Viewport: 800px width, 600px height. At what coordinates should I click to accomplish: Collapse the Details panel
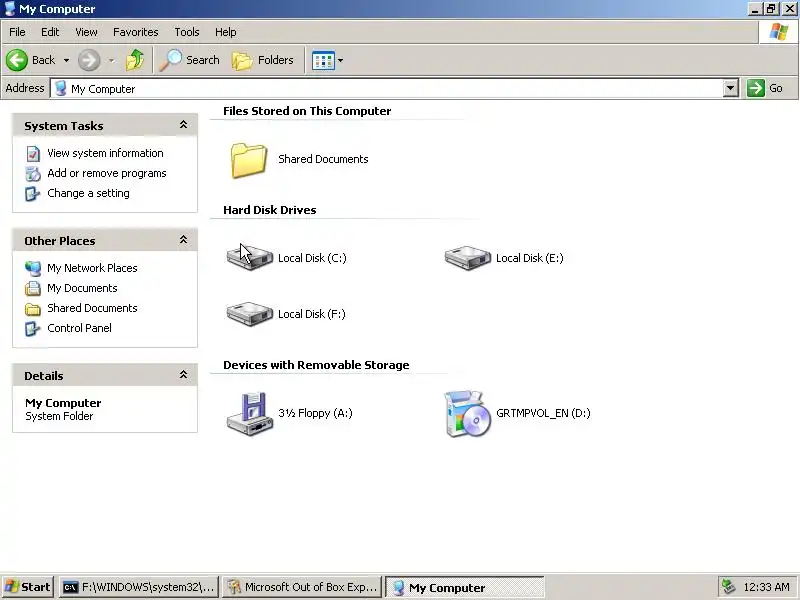coord(184,375)
